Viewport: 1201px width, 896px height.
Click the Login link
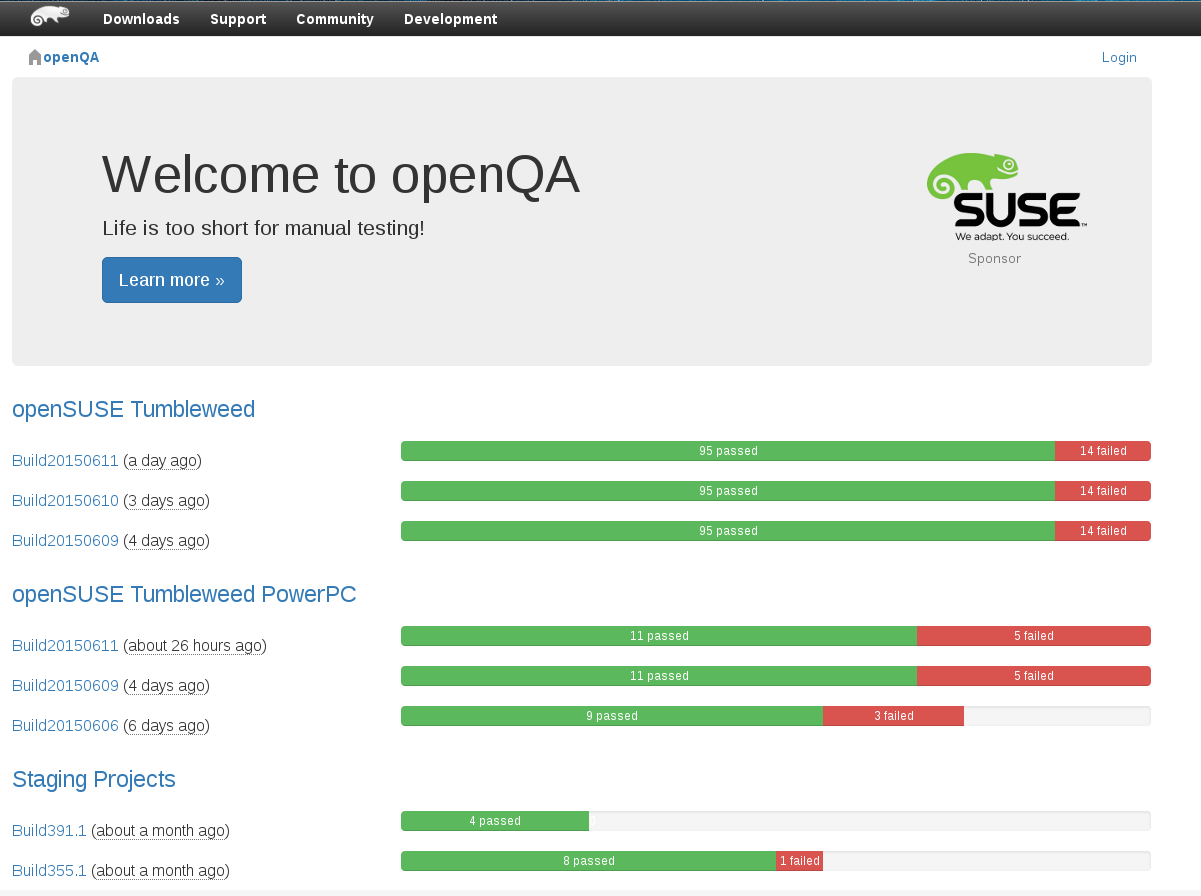coord(1119,57)
